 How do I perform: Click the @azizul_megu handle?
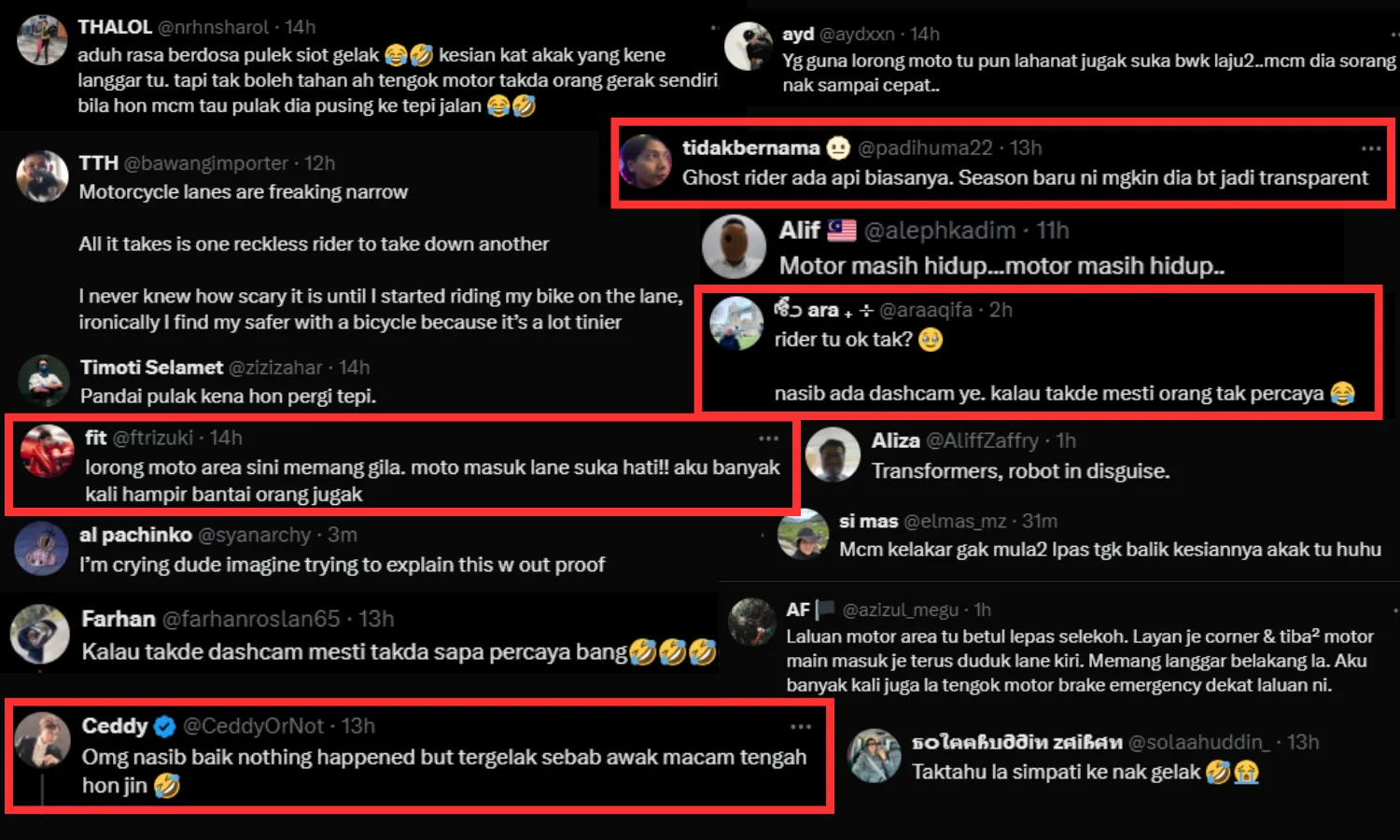click(x=901, y=609)
